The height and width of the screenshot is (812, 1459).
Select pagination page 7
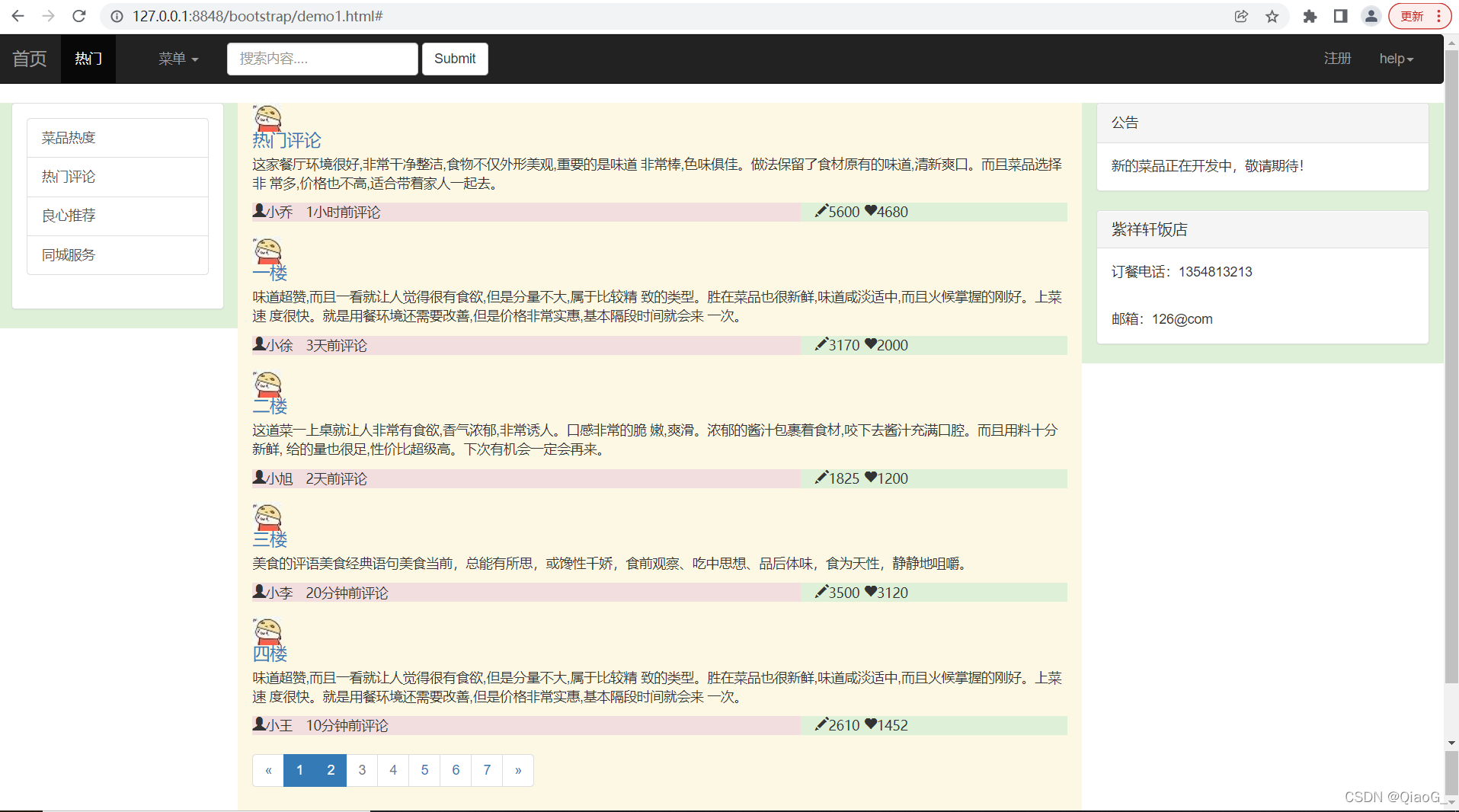click(x=487, y=770)
